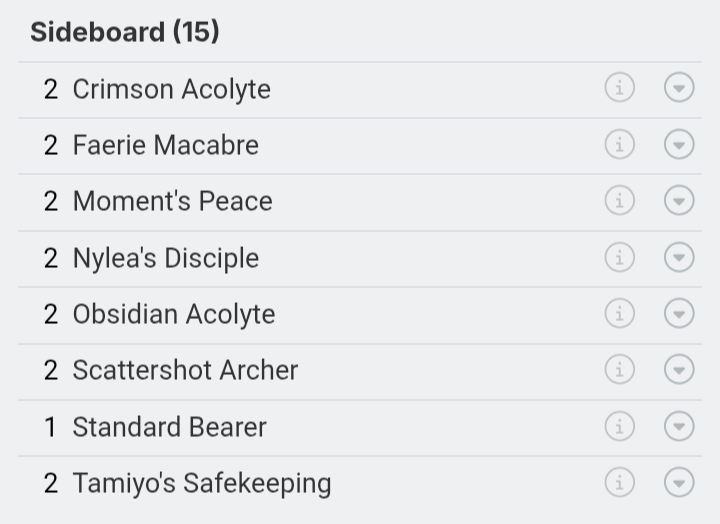Show info for Faerie Macabre
The width and height of the screenshot is (720, 524).
619,145
